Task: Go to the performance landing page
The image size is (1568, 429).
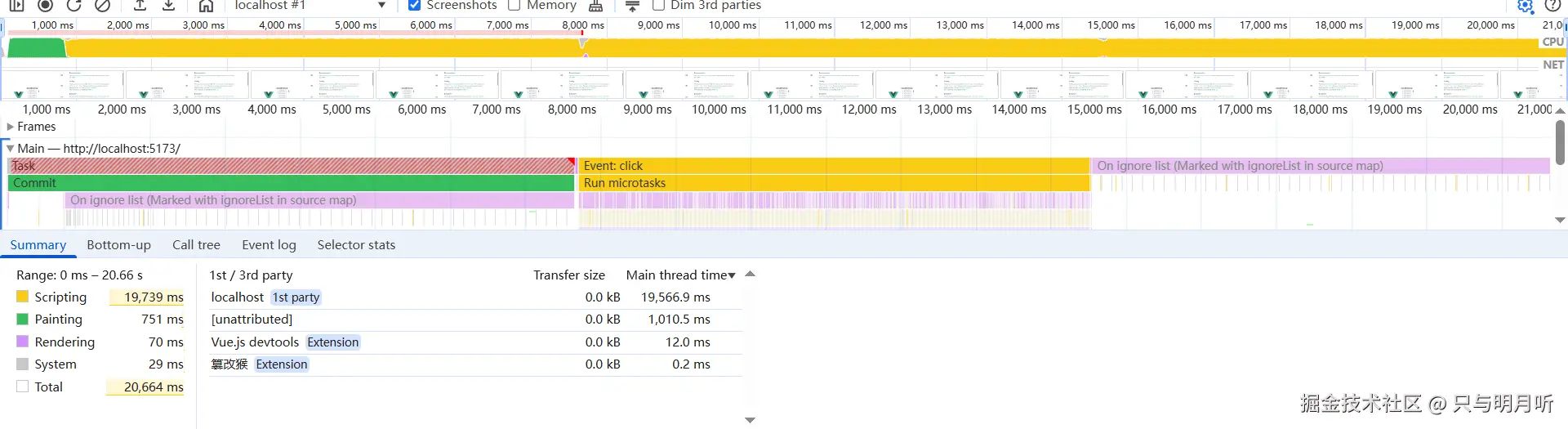Action: [206, 5]
